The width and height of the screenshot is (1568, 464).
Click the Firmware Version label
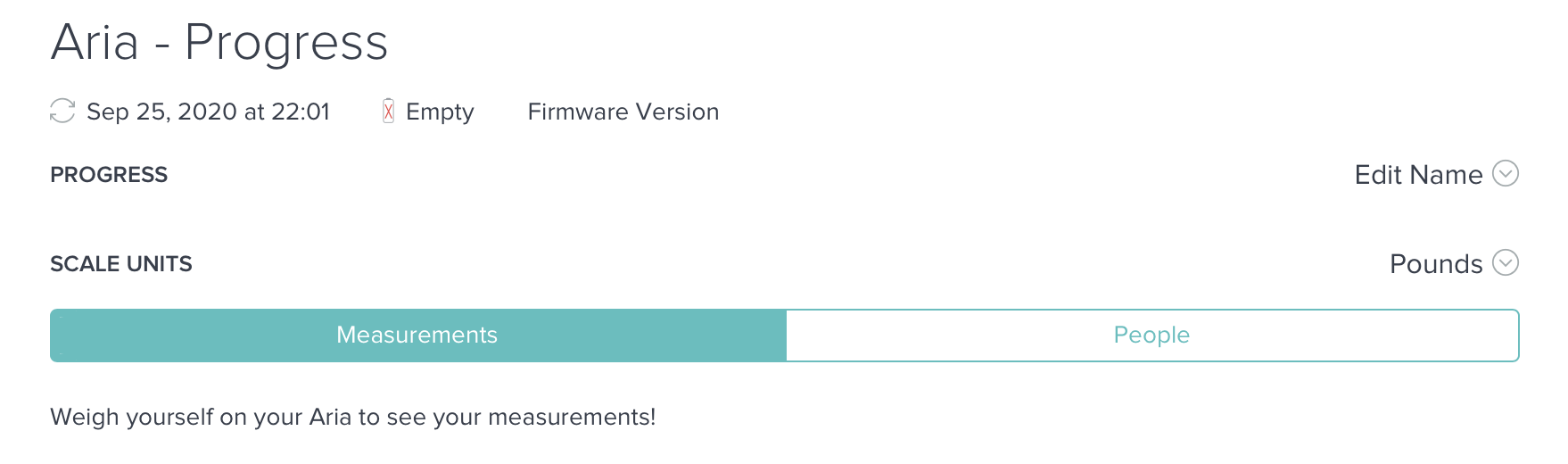pos(623,112)
